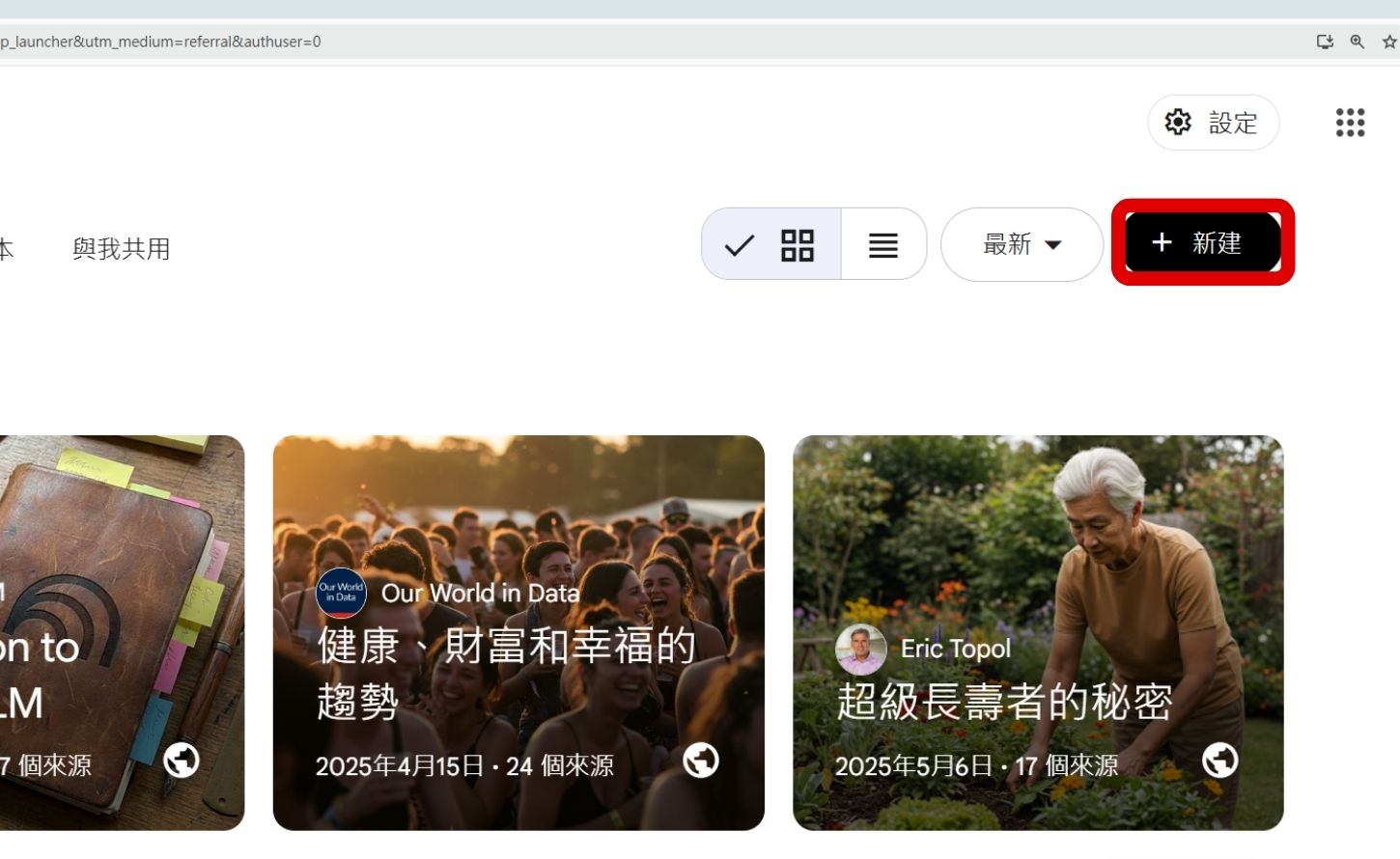
Task: Open the Google apps grid menu
Action: (x=1350, y=123)
